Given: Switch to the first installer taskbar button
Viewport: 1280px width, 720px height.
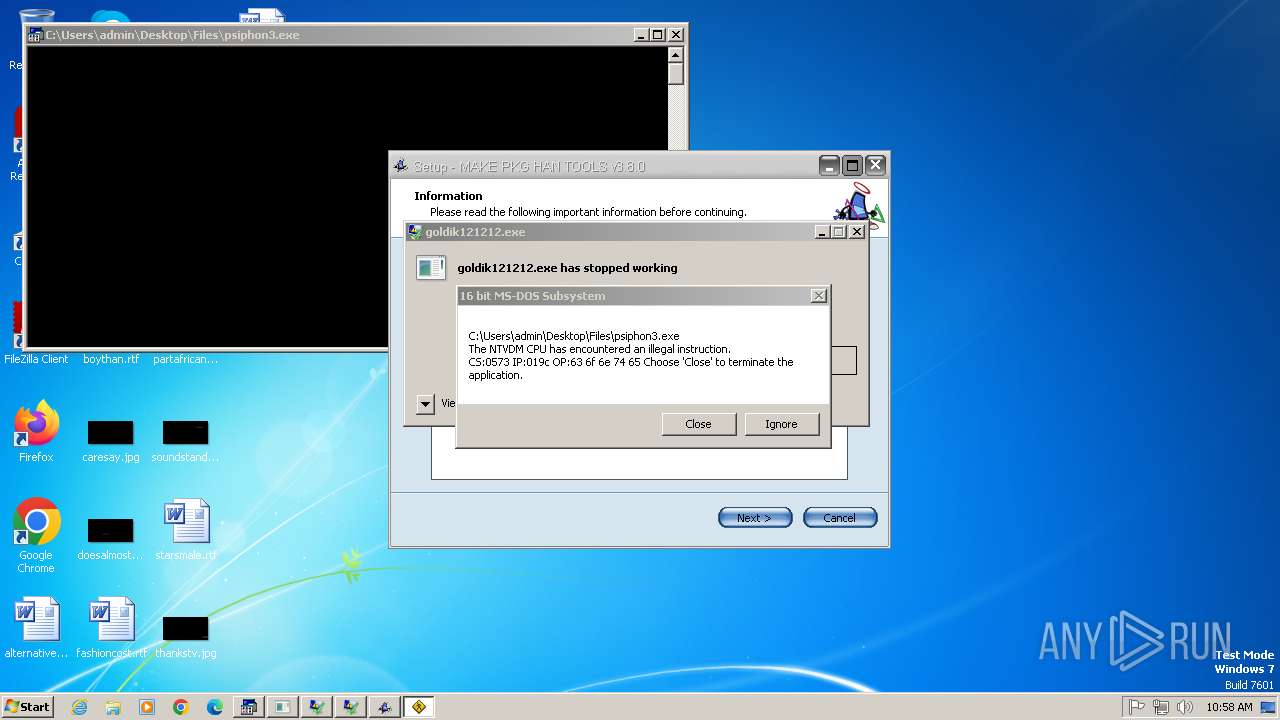Looking at the screenshot, I should [317, 707].
